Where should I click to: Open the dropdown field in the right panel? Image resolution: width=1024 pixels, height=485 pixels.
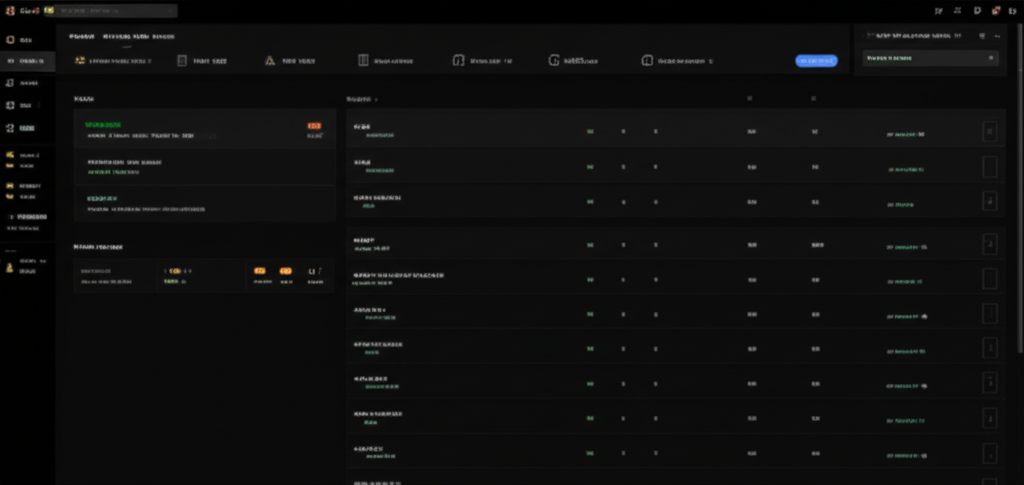click(930, 59)
